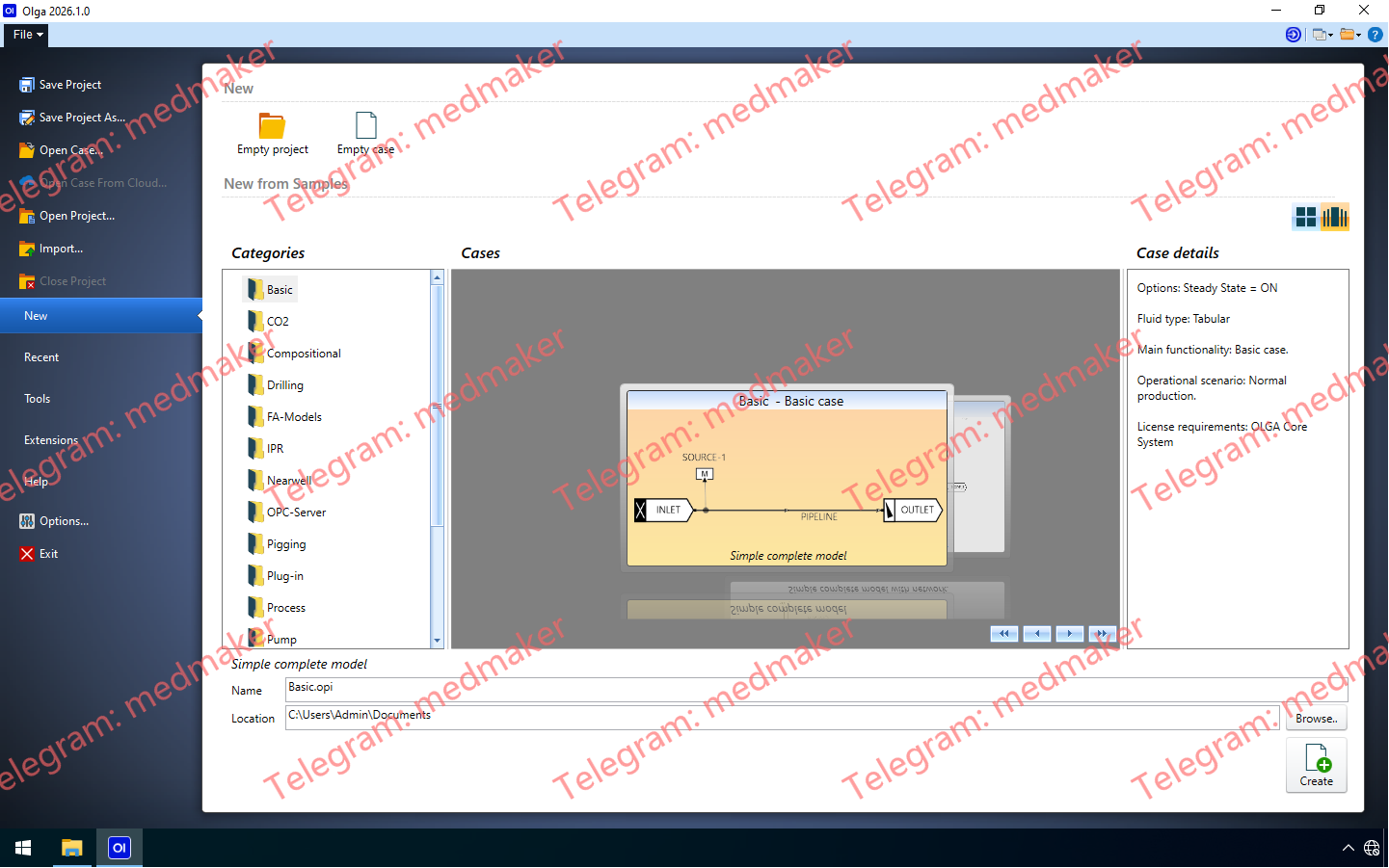Click the blue sign-in arrow circle icon
1389x868 pixels.
click(1293, 35)
